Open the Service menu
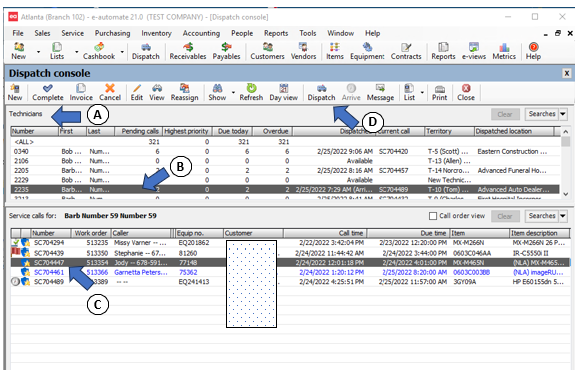579x372 pixels. 72,33
